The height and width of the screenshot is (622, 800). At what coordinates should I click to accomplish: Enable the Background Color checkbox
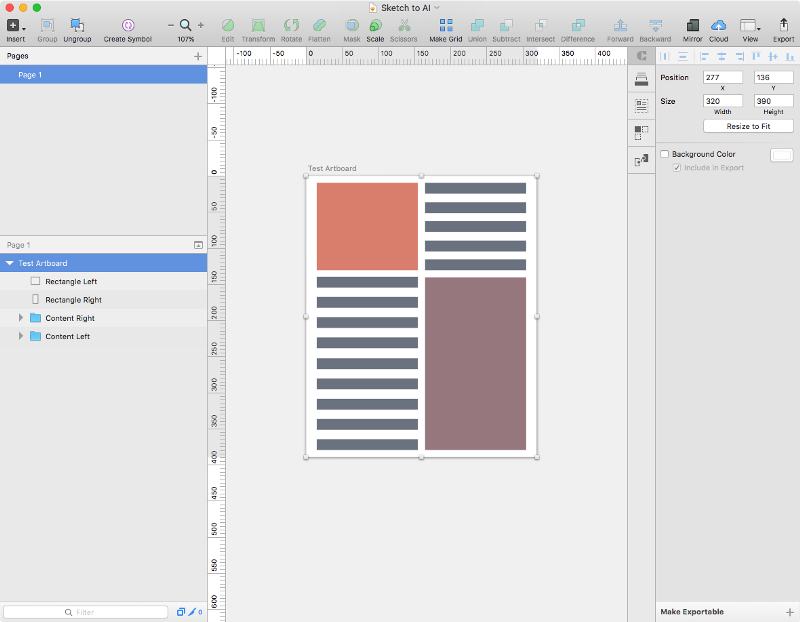[664, 154]
